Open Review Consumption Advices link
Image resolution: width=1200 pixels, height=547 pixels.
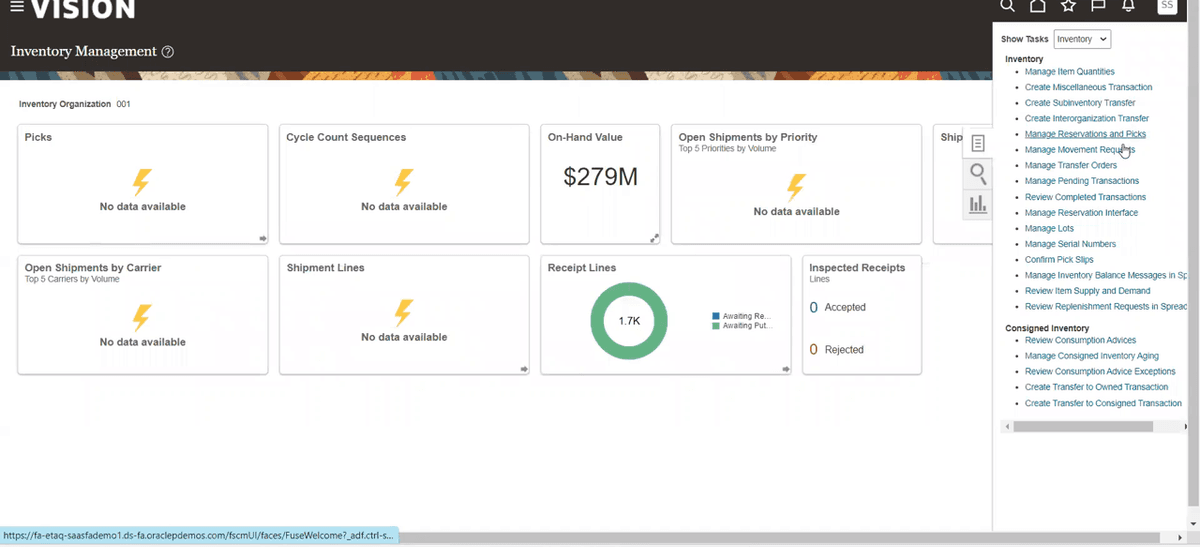tap(1080, 340)
